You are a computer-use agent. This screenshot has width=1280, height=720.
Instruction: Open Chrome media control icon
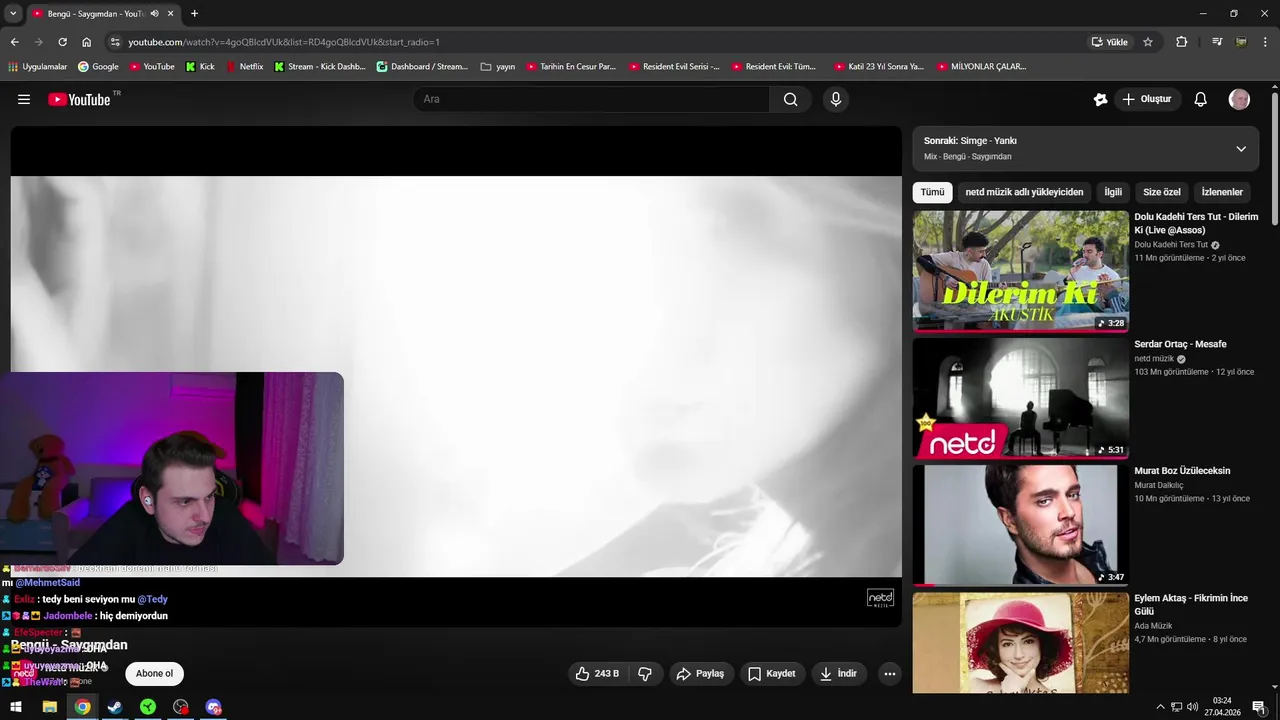click(x=1217, y=42)
